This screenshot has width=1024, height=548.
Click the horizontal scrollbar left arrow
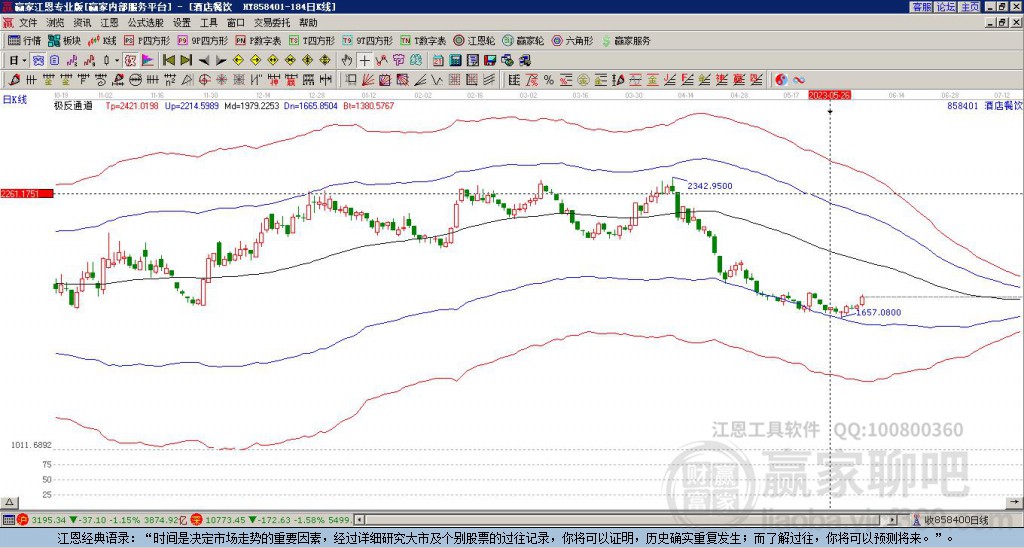[x=359, y=520]
